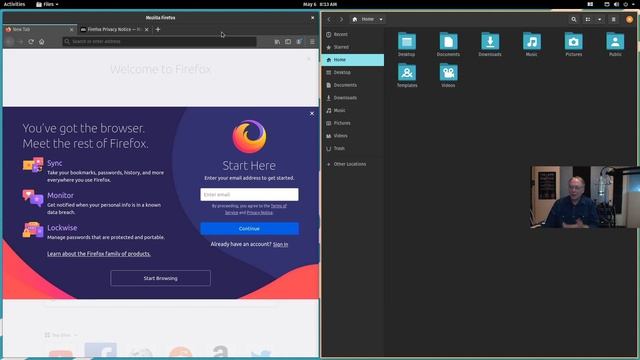Open the power icon in system tray

click(x=625, y=4)
